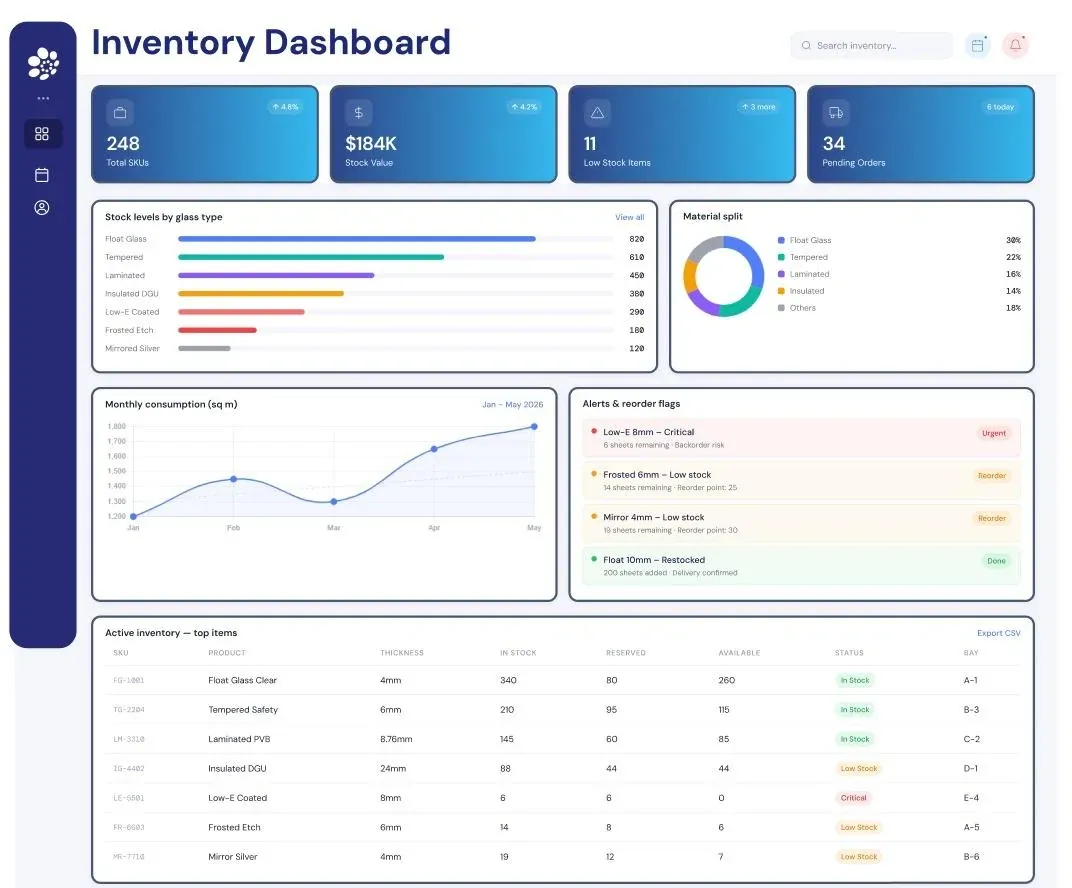Sort by the STATUS column header
This screenshot has height=888, width=1072.
[x=849, y=653]
